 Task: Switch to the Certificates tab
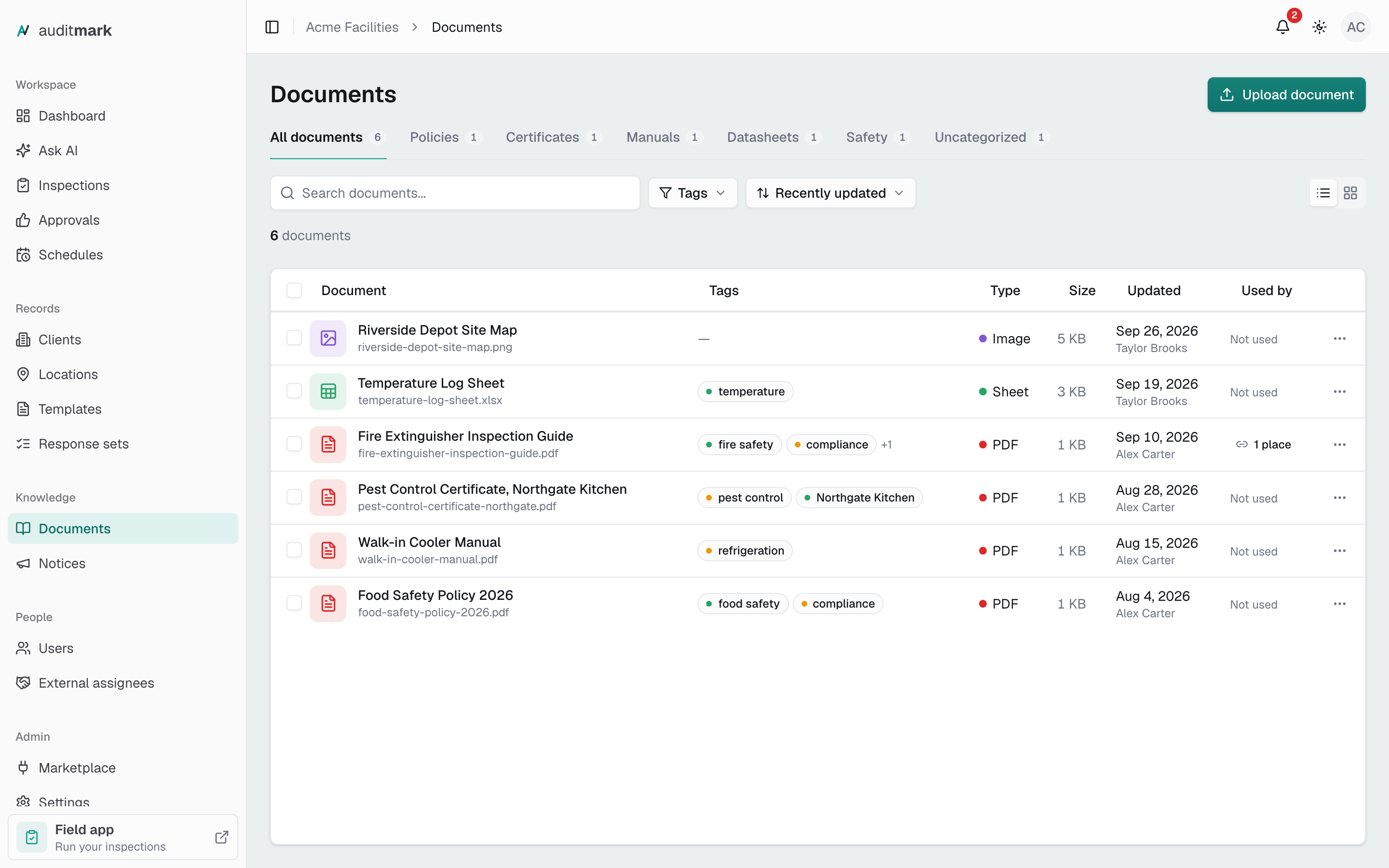pos(554,137)
